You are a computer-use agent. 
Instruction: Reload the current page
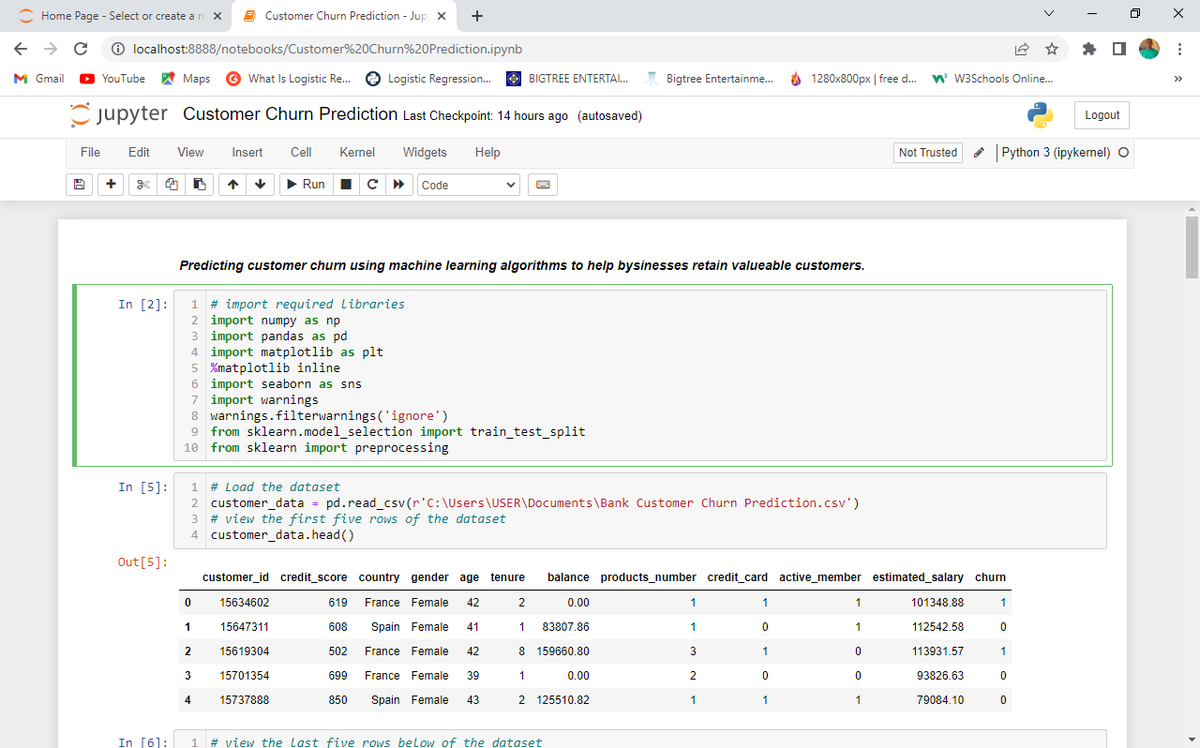tap(81, 49)
